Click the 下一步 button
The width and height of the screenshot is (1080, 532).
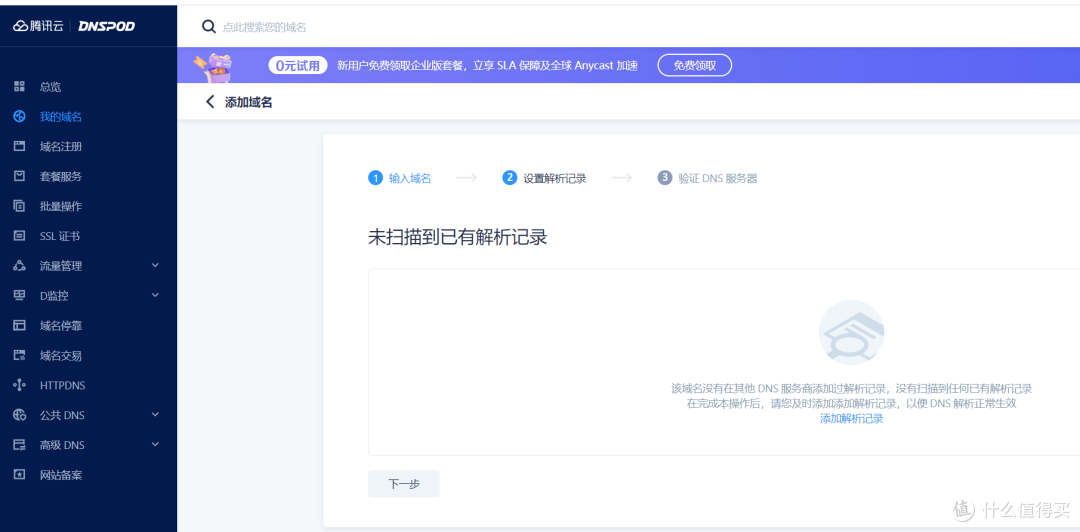click(x=404, y=484)
